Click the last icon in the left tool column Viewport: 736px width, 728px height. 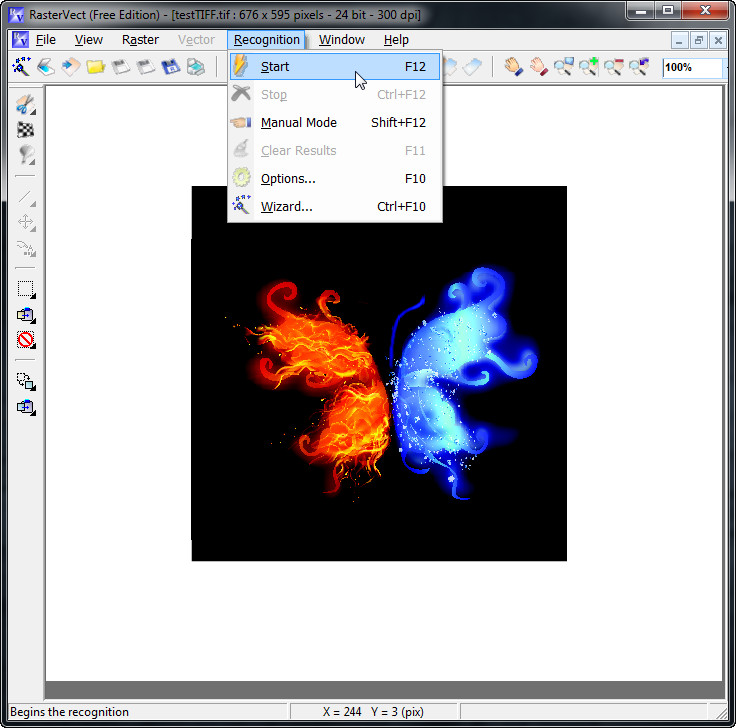click(x=26, y=406)
